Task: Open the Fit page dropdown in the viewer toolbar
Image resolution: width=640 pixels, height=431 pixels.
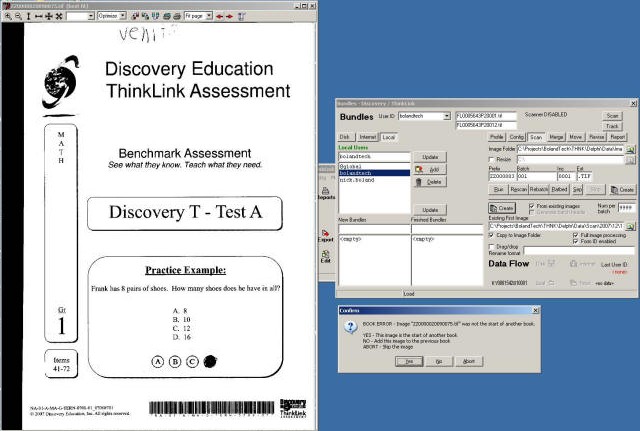Action: click(209, 16)
